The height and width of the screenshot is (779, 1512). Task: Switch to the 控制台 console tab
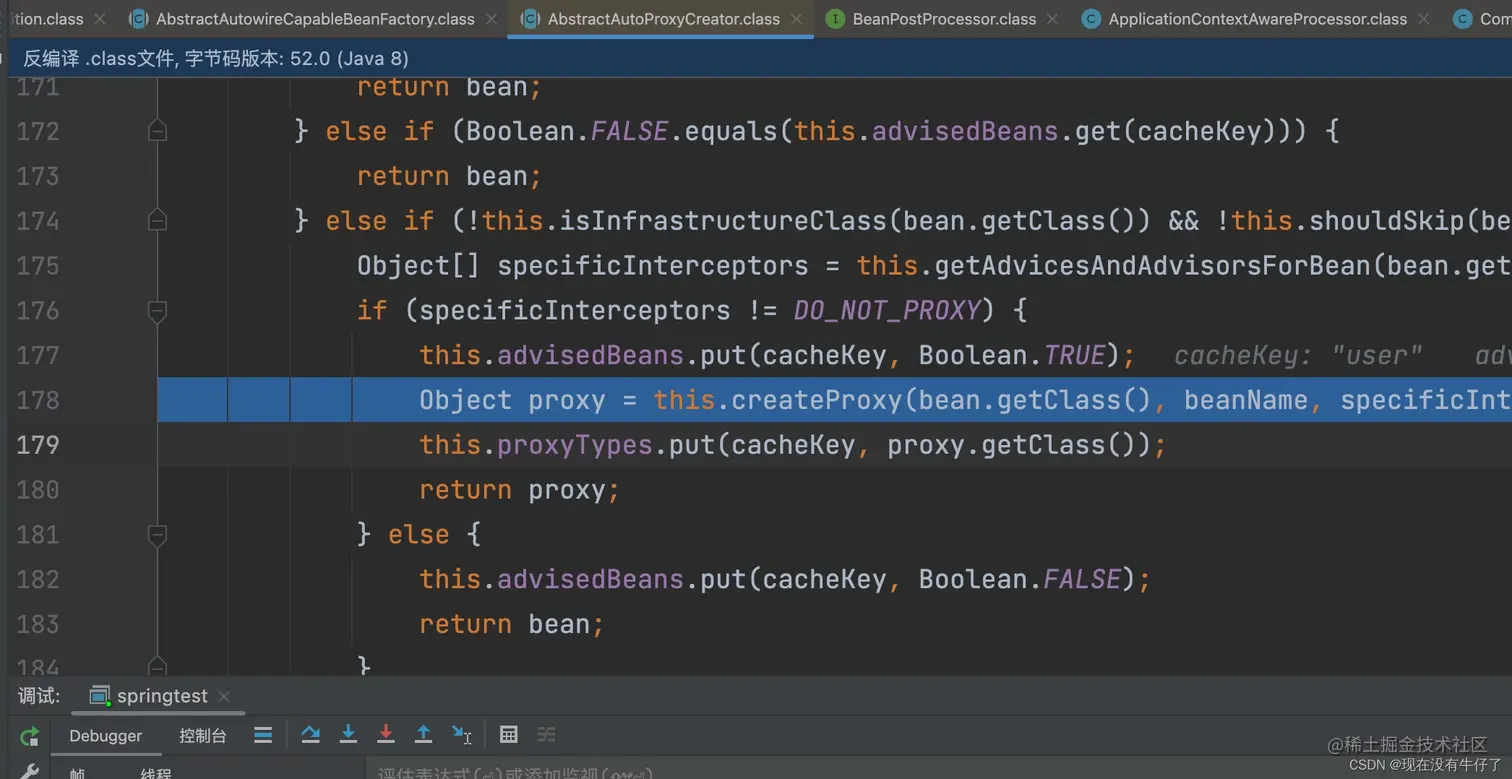click(x=203, y=736)
